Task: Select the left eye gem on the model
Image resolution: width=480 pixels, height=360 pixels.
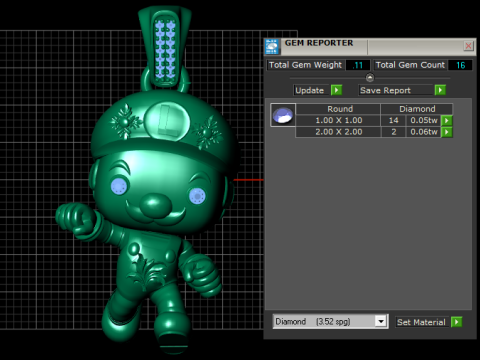Action: (119, 186)
